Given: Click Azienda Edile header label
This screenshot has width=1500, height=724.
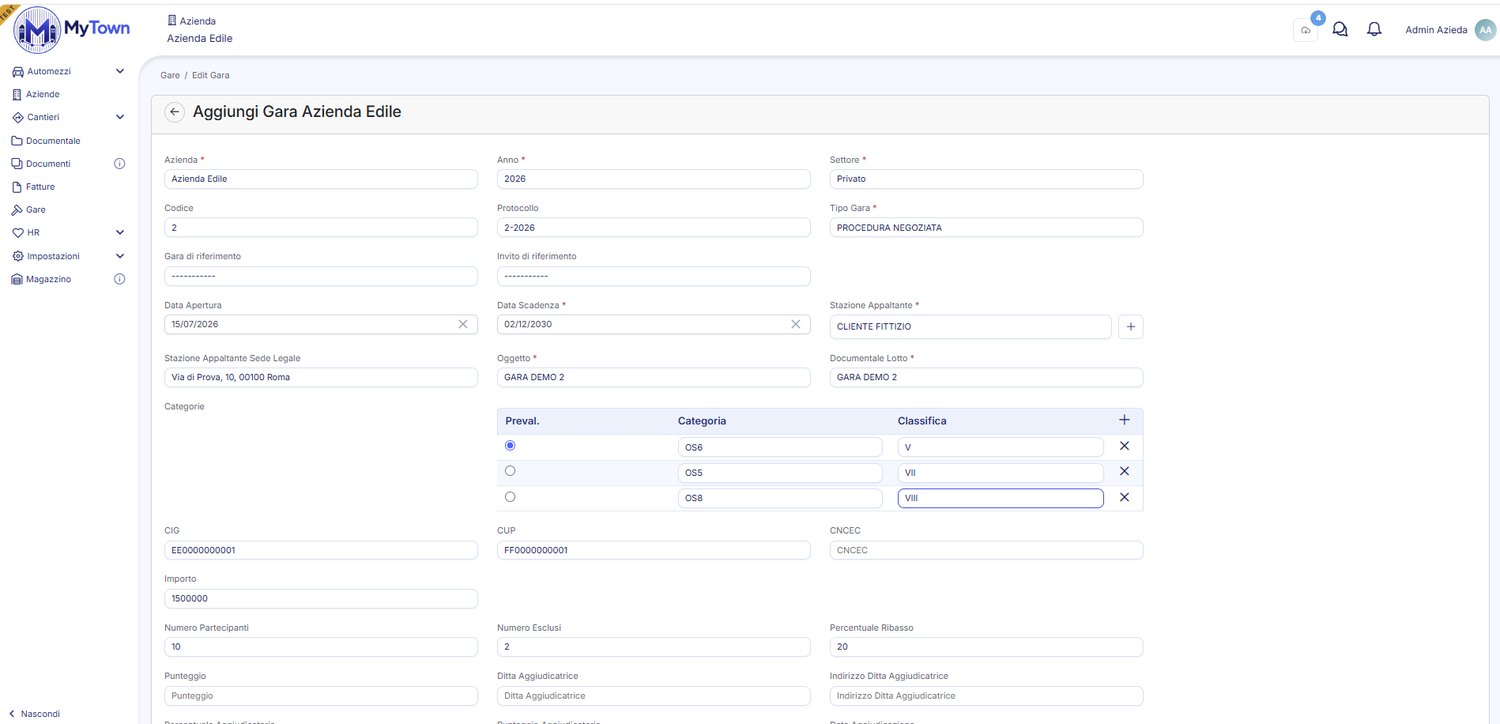Looking at the screenshot, I should pyautogui.click(x=199, y=38).
